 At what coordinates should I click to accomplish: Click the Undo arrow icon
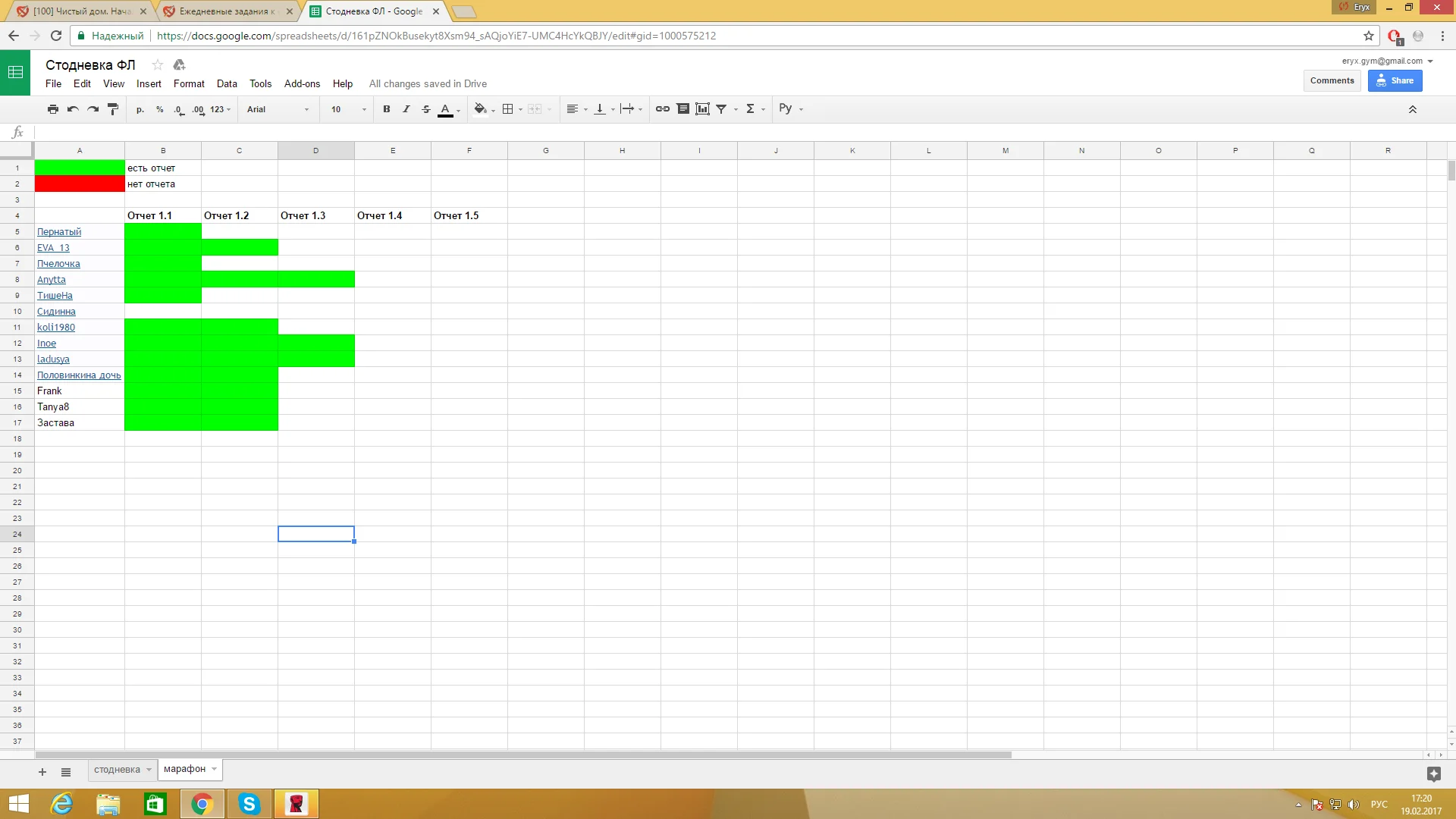pyautogui.click(x=73, y=109)
